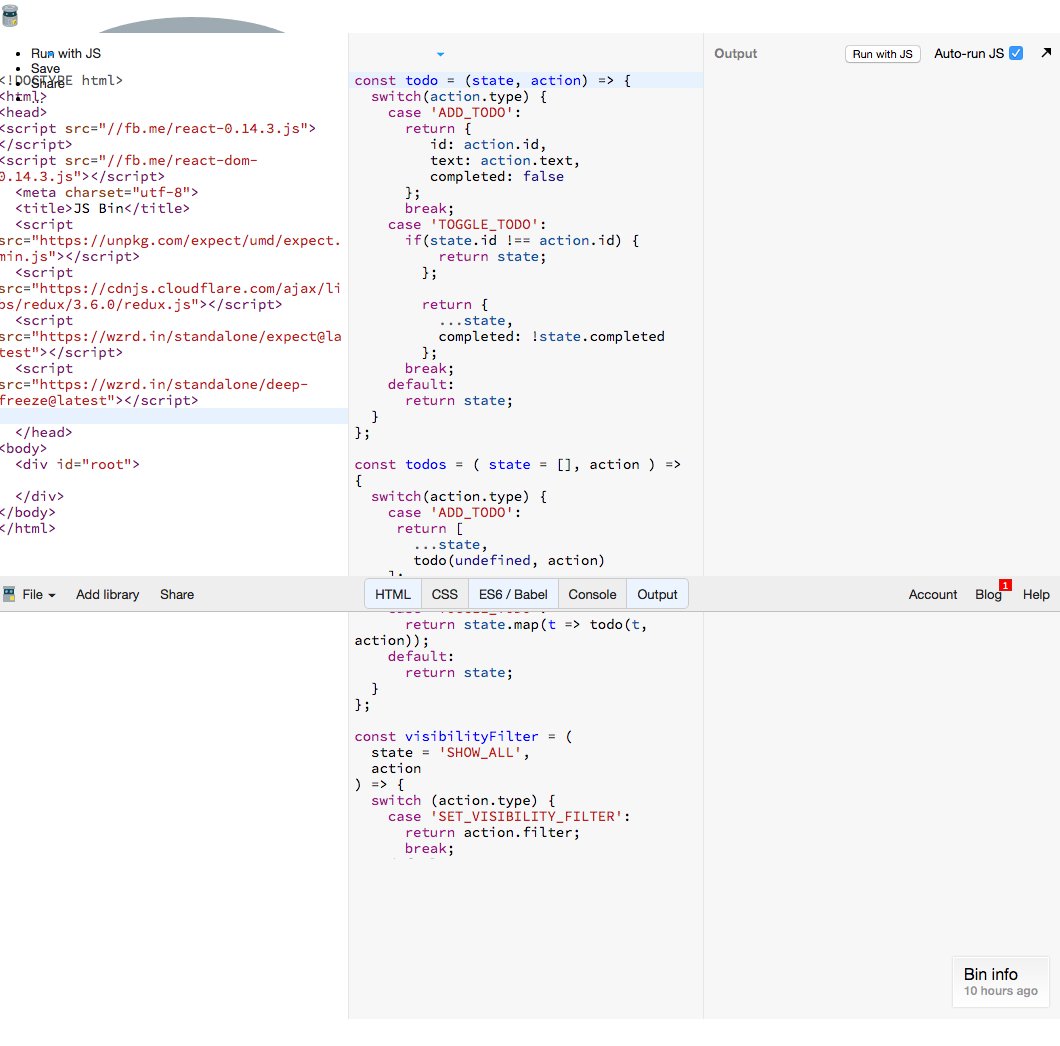The image size is (1060, 1046).
Task: Click the '<meta charset="utf-8">' HTML line
Action: point(107,193)
